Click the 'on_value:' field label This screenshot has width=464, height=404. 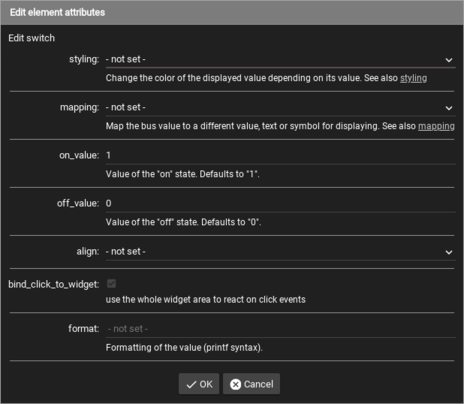(79, 155)
